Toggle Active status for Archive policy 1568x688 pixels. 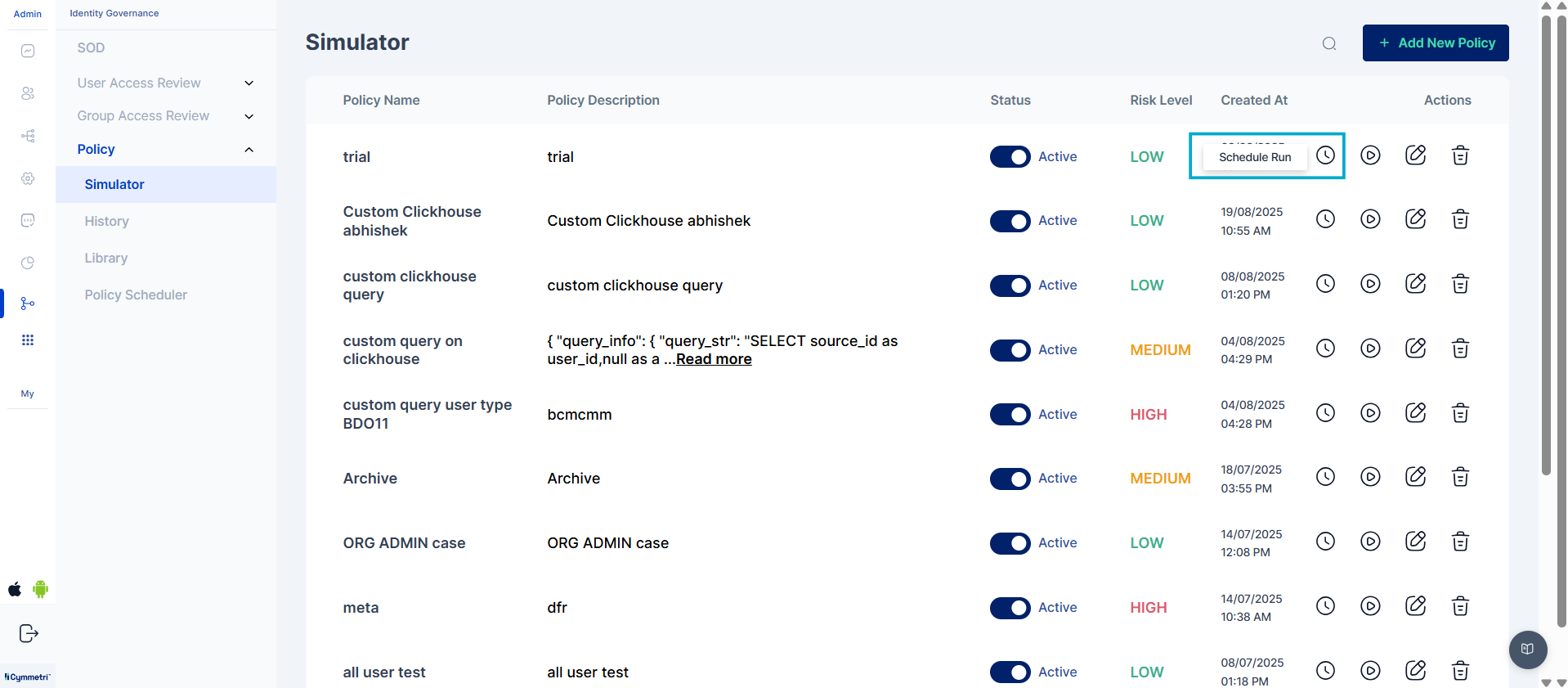1010,479
